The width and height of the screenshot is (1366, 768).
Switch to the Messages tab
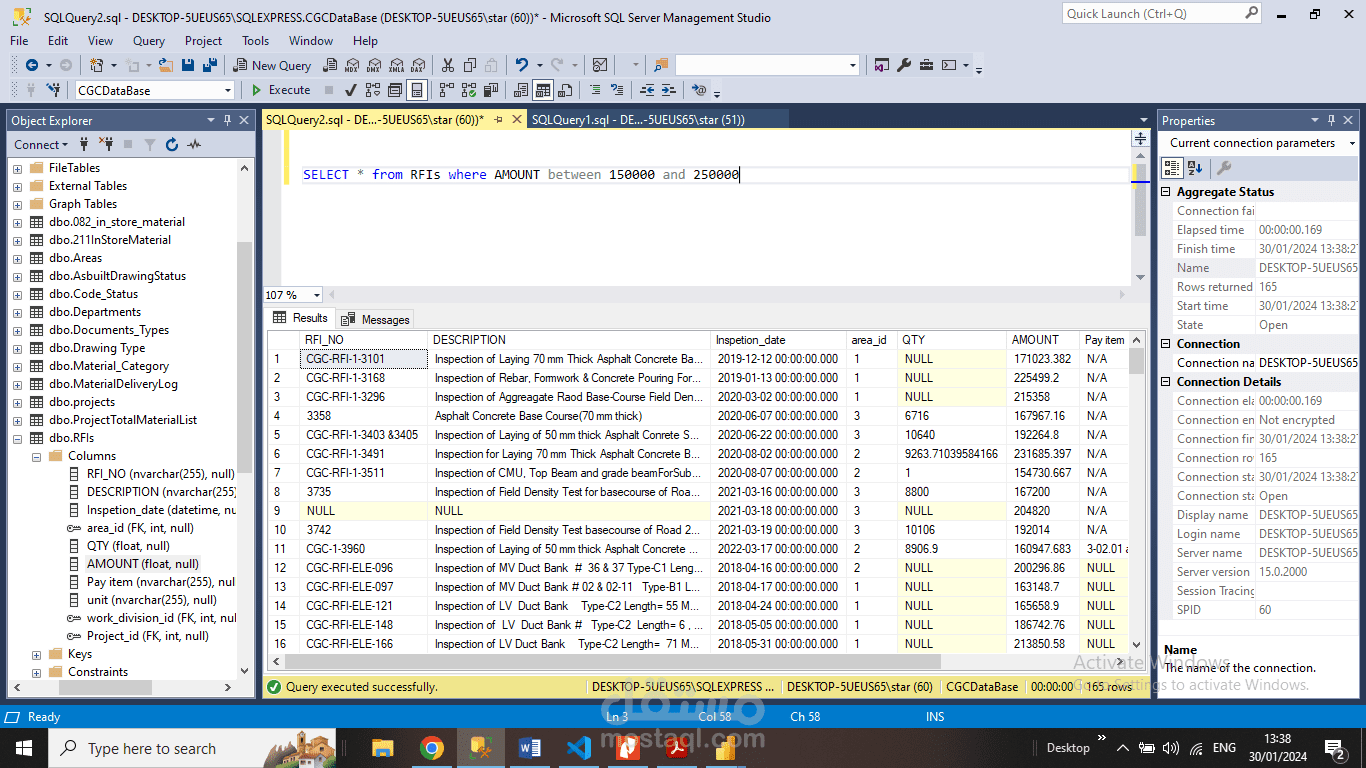(x=376, y=319)
